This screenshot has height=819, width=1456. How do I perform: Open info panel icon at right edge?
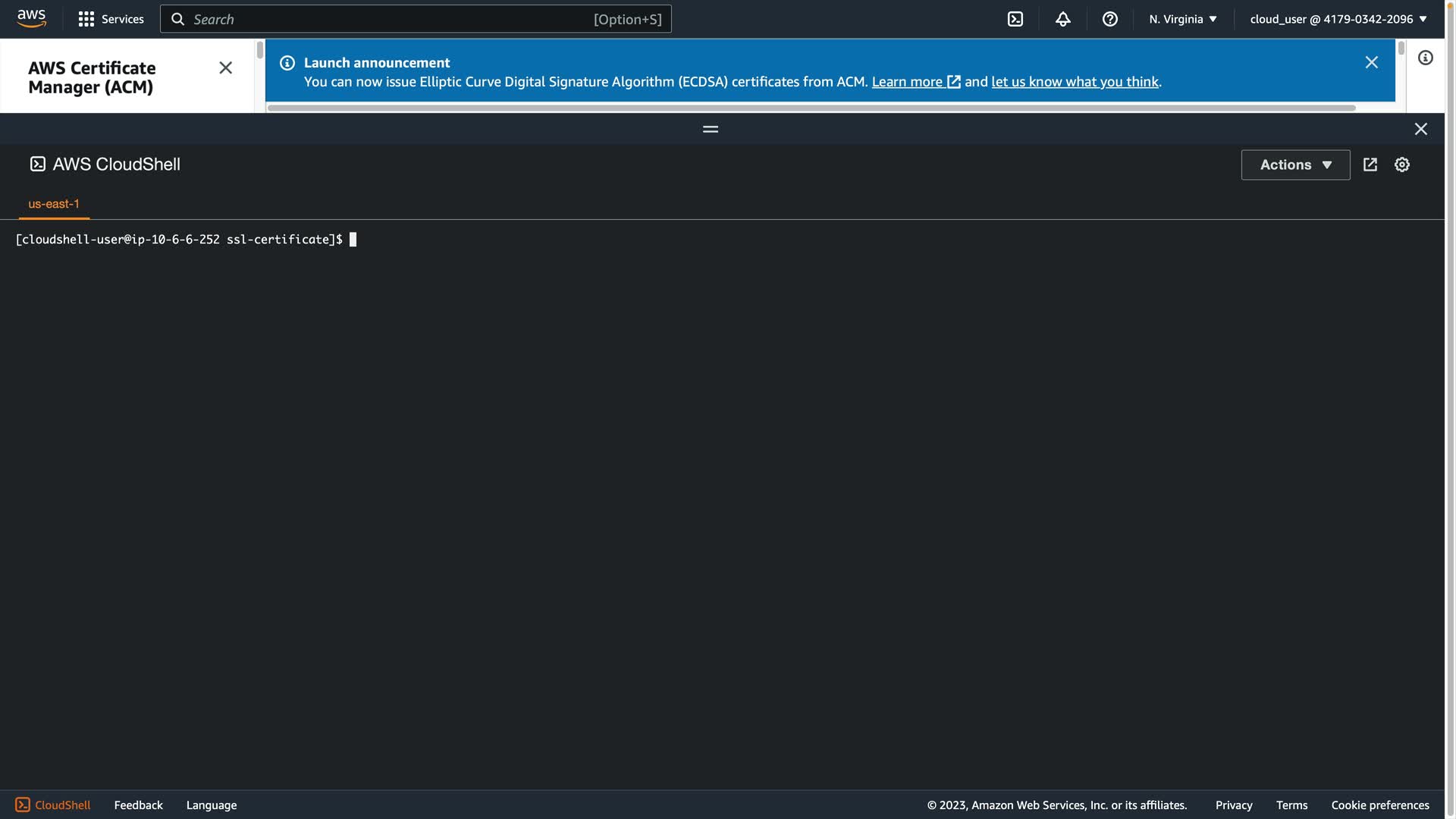point(1425,58)
